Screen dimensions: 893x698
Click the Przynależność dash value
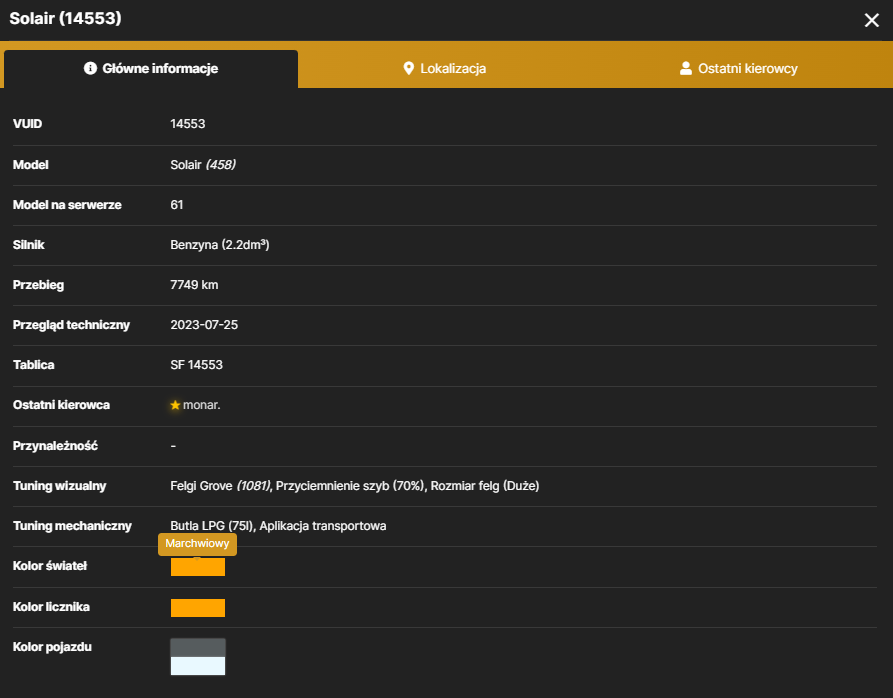173,446
